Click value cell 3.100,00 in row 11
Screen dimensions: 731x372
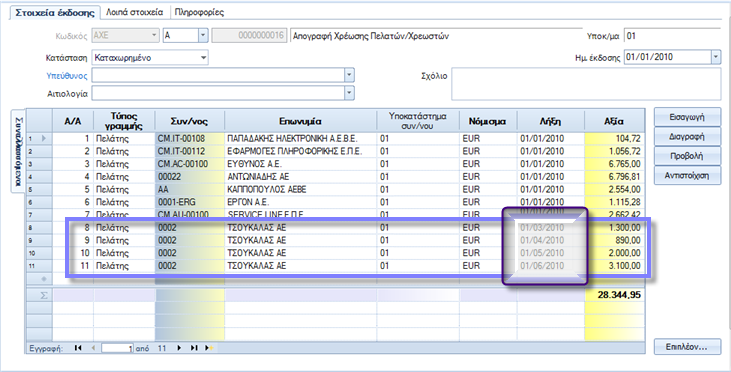tap(614, 266)
